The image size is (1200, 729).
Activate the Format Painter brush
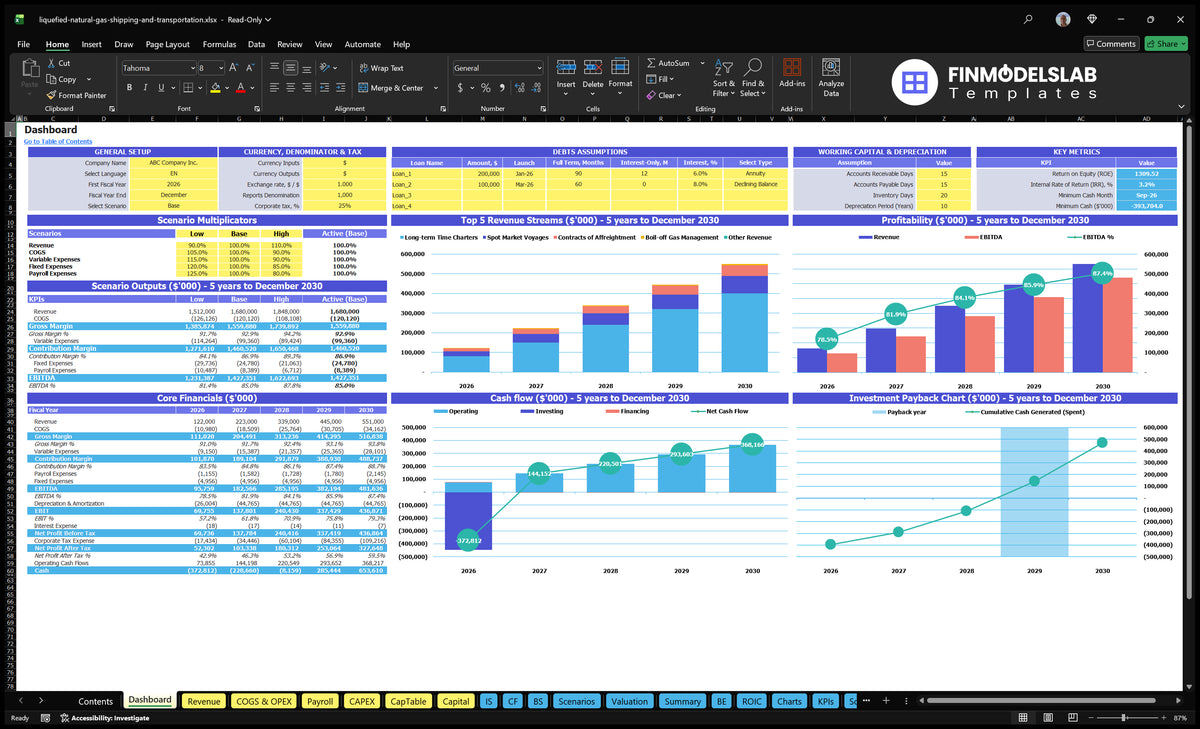[51, 95]
